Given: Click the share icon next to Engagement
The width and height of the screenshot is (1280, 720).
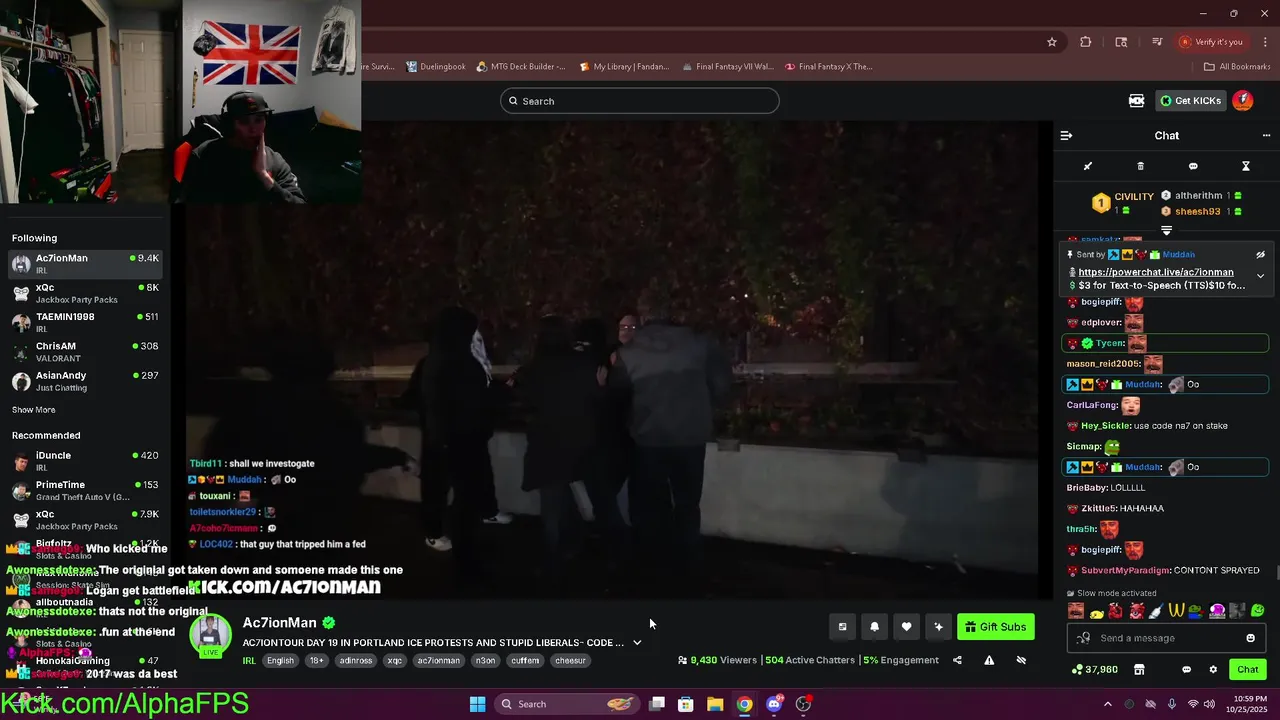Looking at the screenshot, I should (x=957, y=660).
